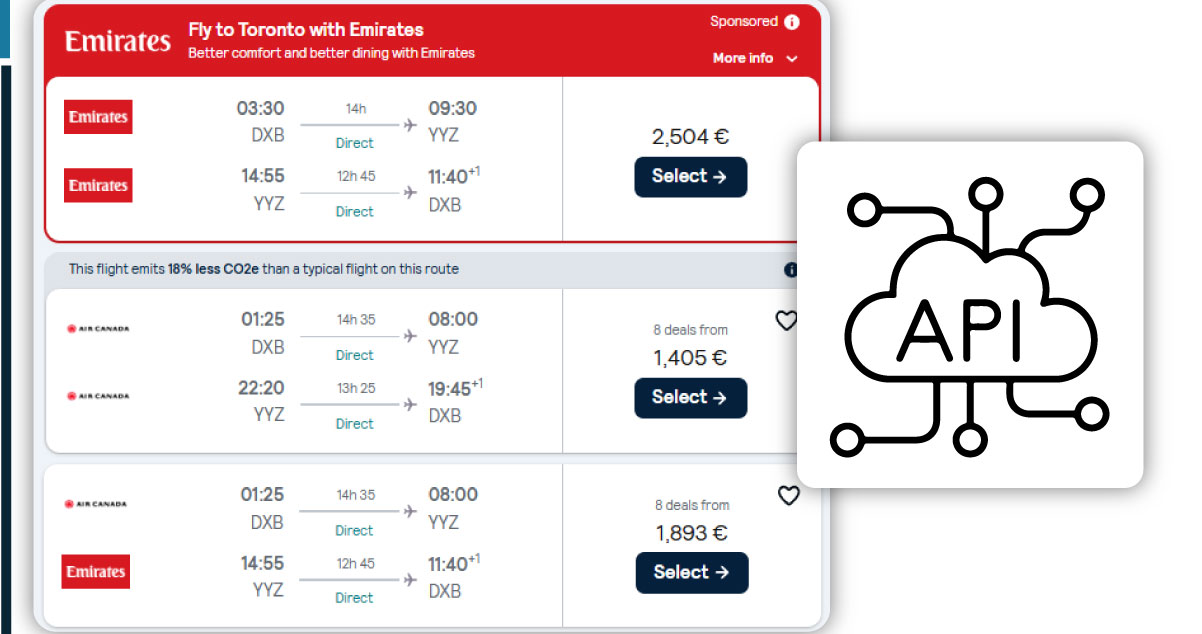Click the Emirates logo on the 14:55 return leg
This screenshot has width=1202, height=634.
[x=97, y=185]
